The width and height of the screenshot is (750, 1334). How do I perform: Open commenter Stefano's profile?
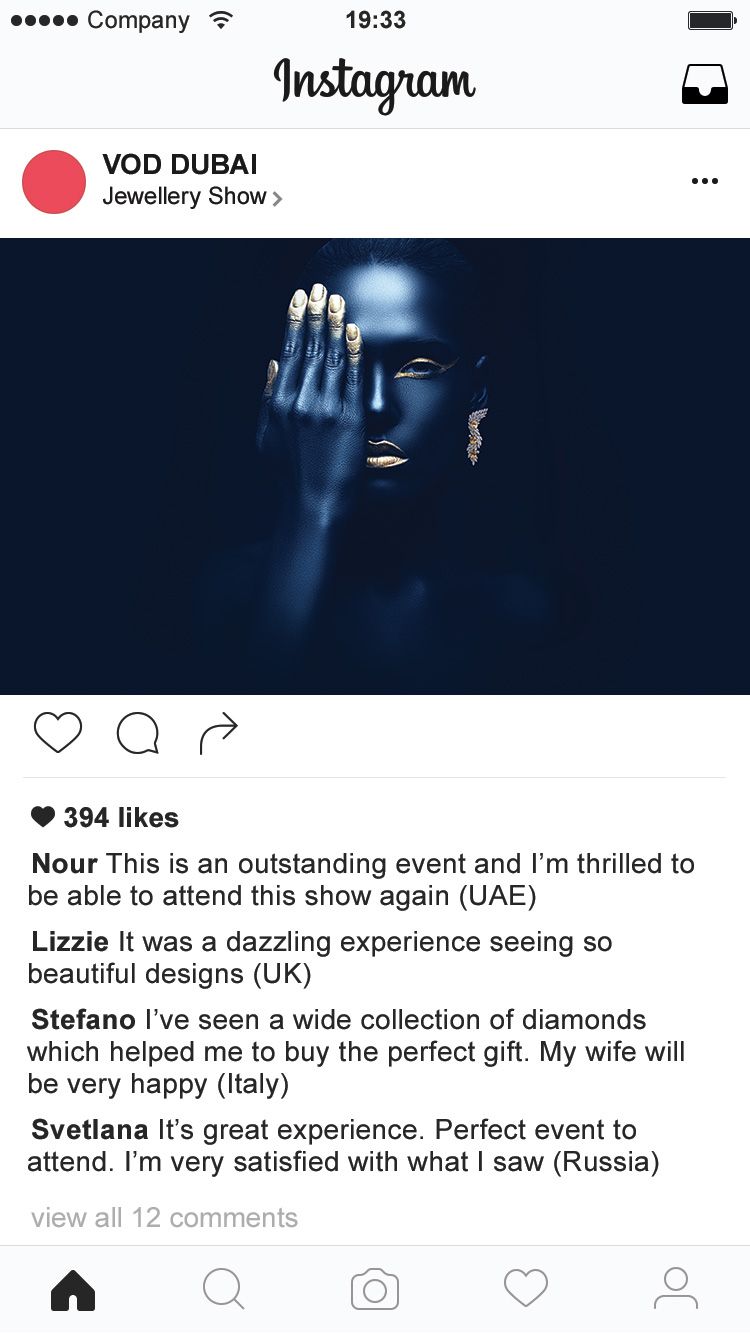tap(84, 1020)
